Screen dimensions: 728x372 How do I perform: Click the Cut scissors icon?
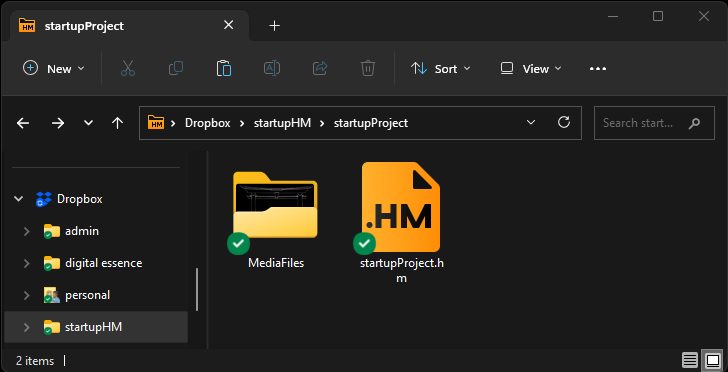(128, 69)
